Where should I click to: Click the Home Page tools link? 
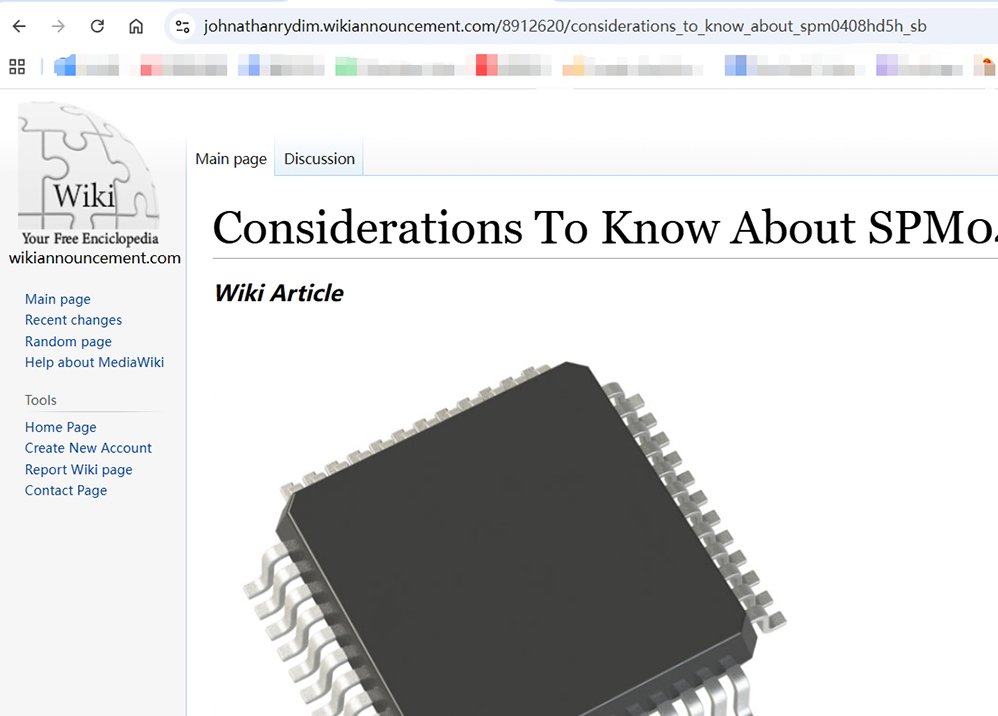(x=61, y=427)
